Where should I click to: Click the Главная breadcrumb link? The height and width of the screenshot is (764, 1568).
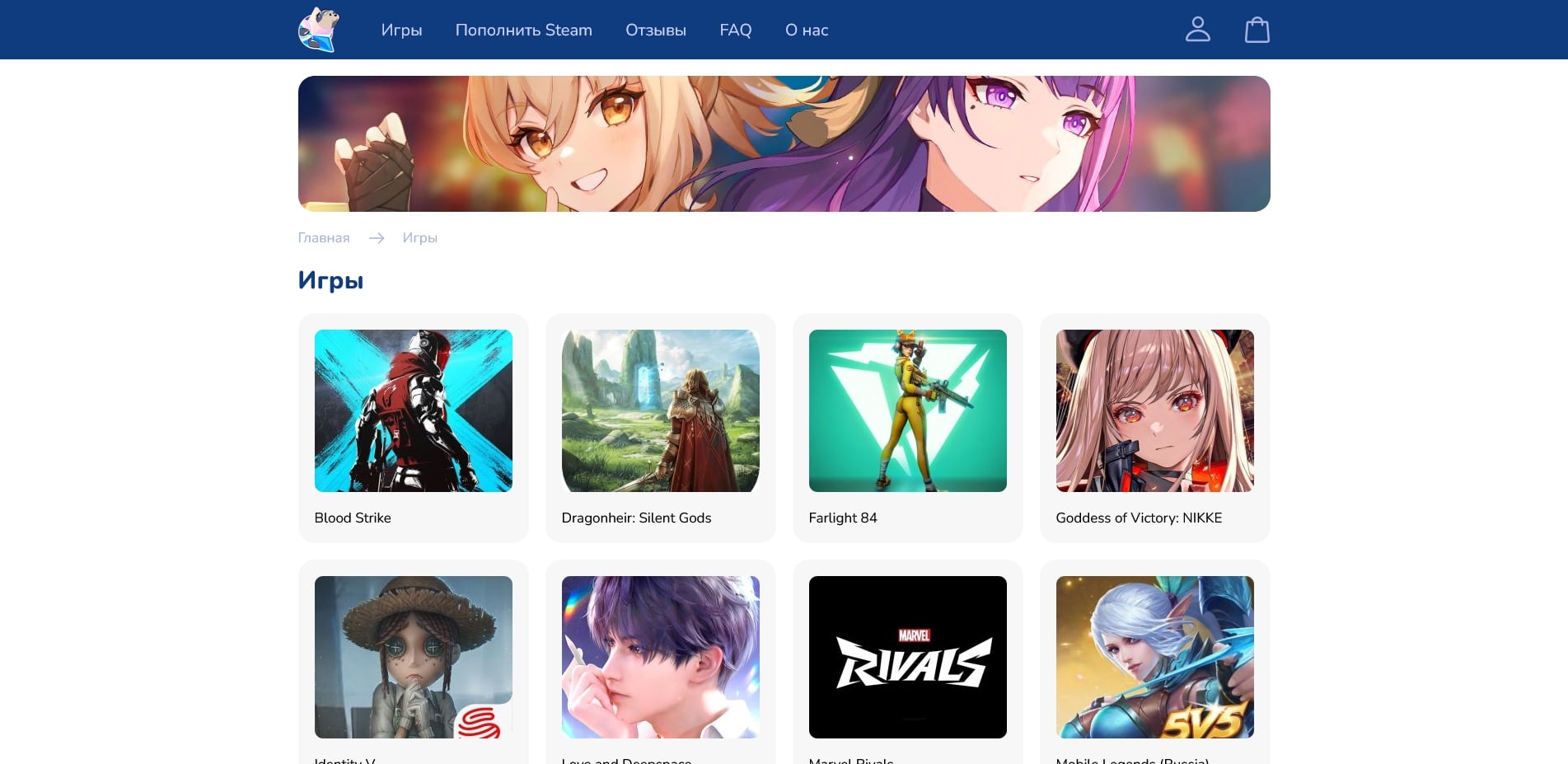pyautogui.click(x=324, y=237)
